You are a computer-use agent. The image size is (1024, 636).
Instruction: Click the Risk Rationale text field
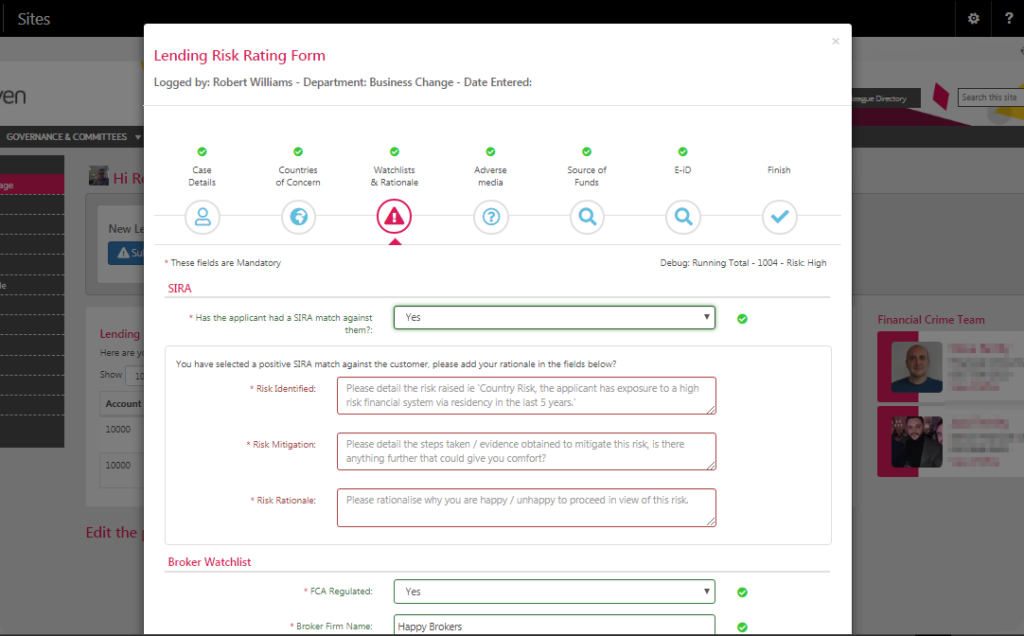(x=526, y=507)
